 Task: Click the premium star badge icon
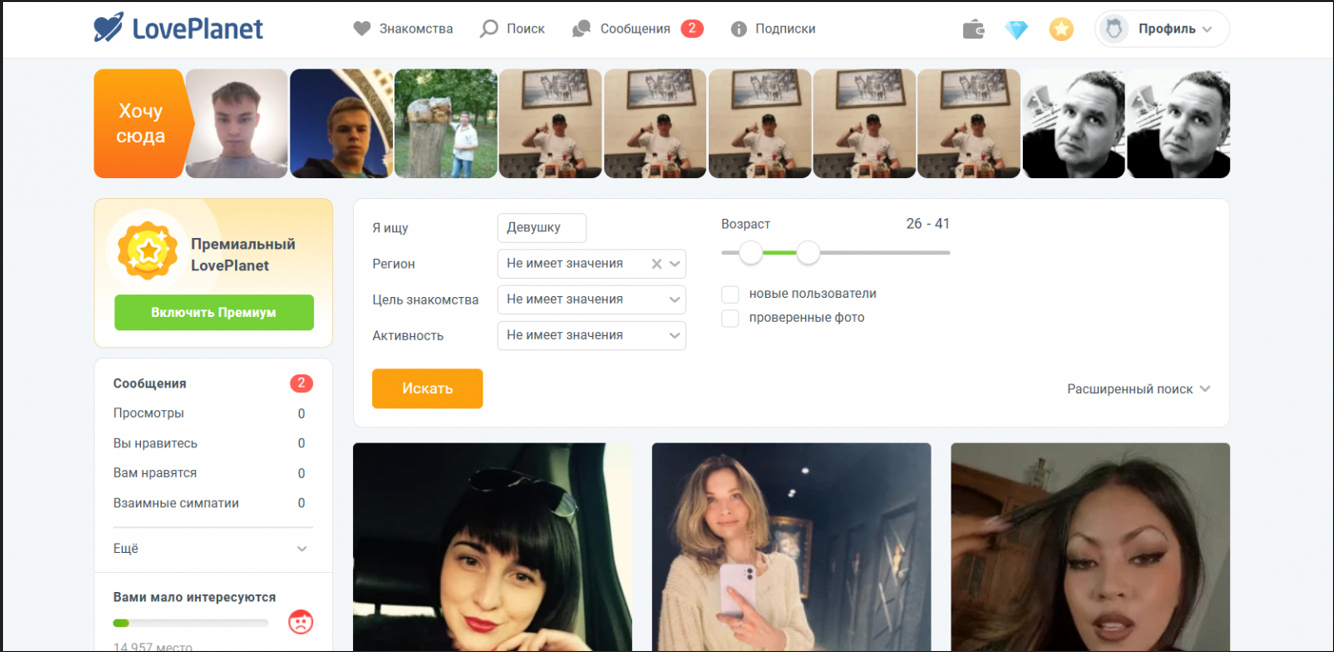pos(148,251)
